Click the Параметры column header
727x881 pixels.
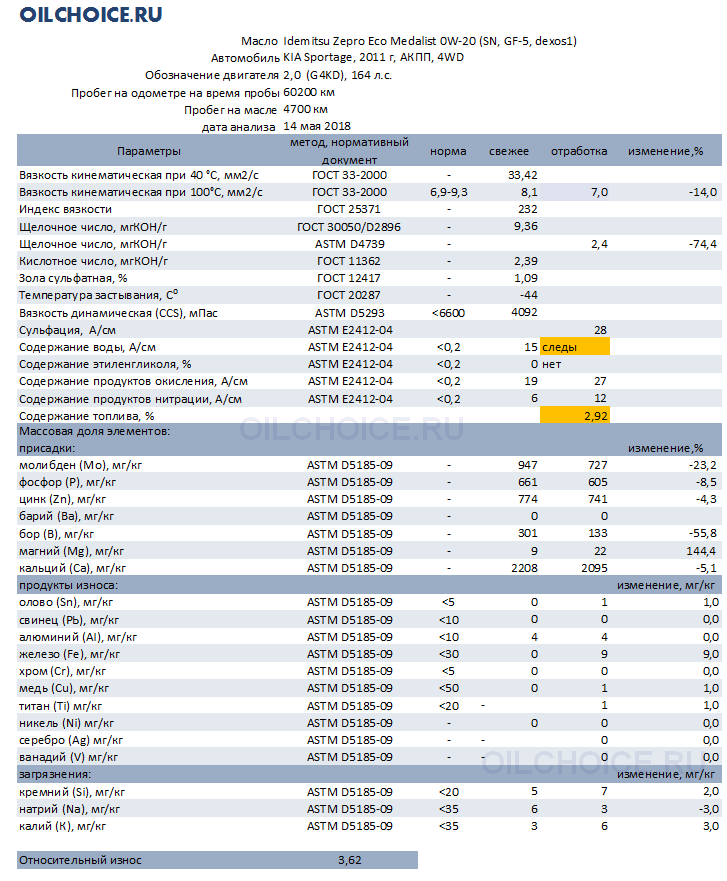pos(149,151)
